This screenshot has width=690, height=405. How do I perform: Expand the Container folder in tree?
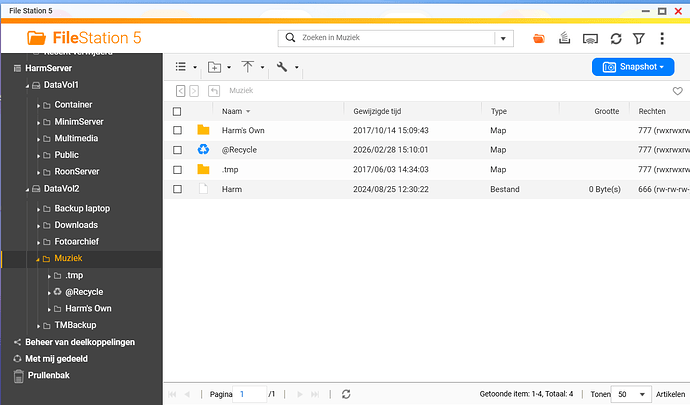coord(38,106)
